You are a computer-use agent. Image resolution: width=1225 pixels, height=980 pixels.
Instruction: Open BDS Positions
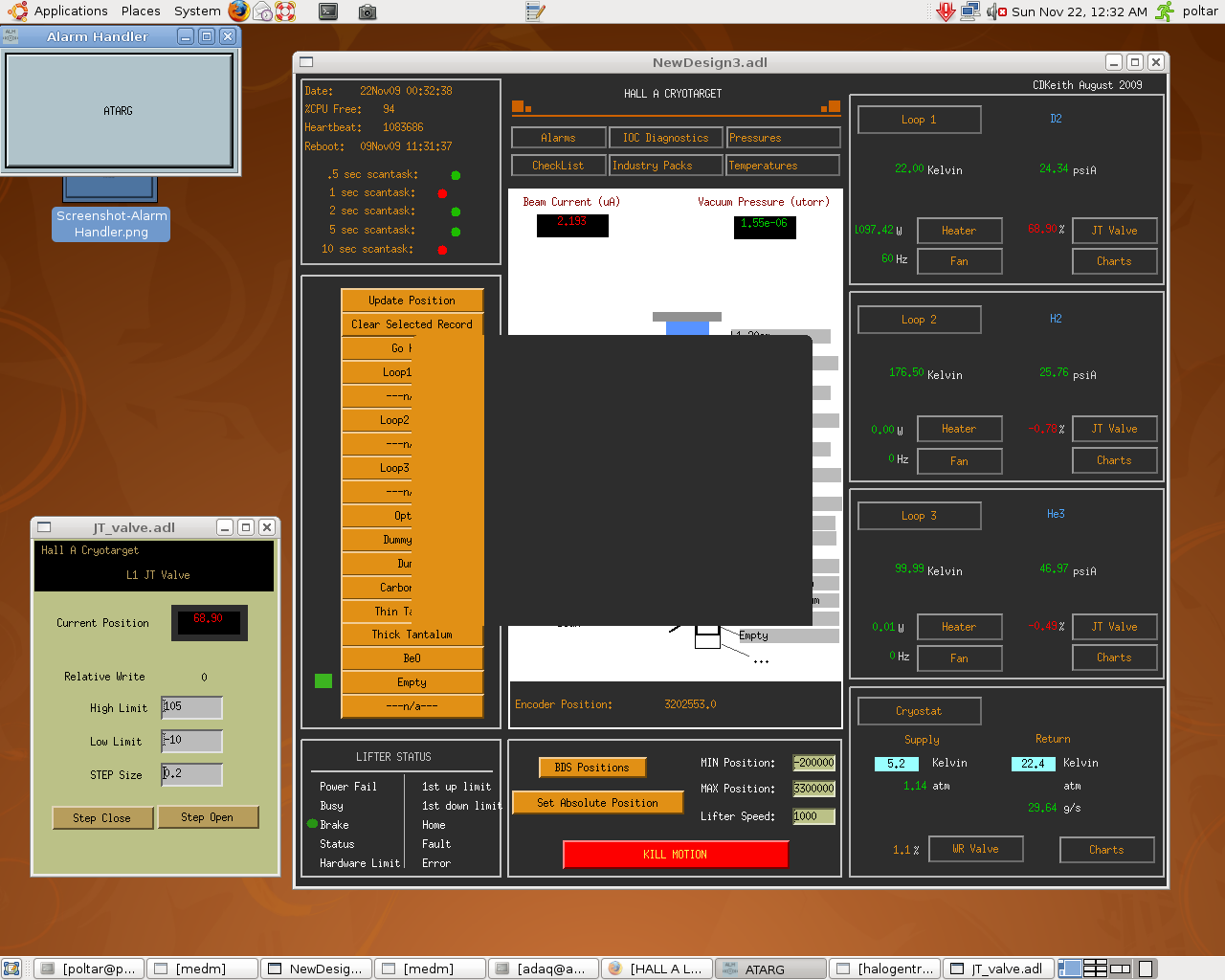[x=591, y=768]
